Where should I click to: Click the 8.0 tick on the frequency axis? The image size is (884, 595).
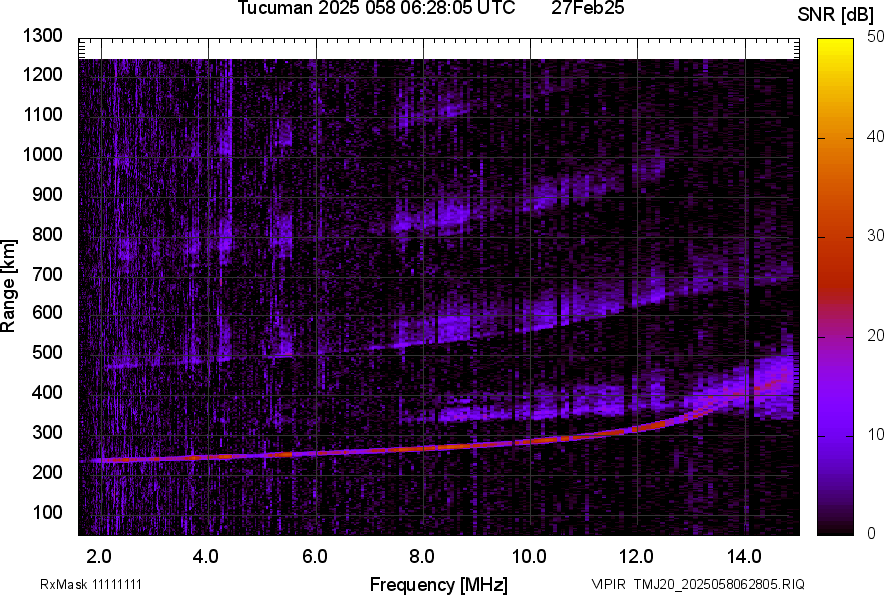point(422,556)
